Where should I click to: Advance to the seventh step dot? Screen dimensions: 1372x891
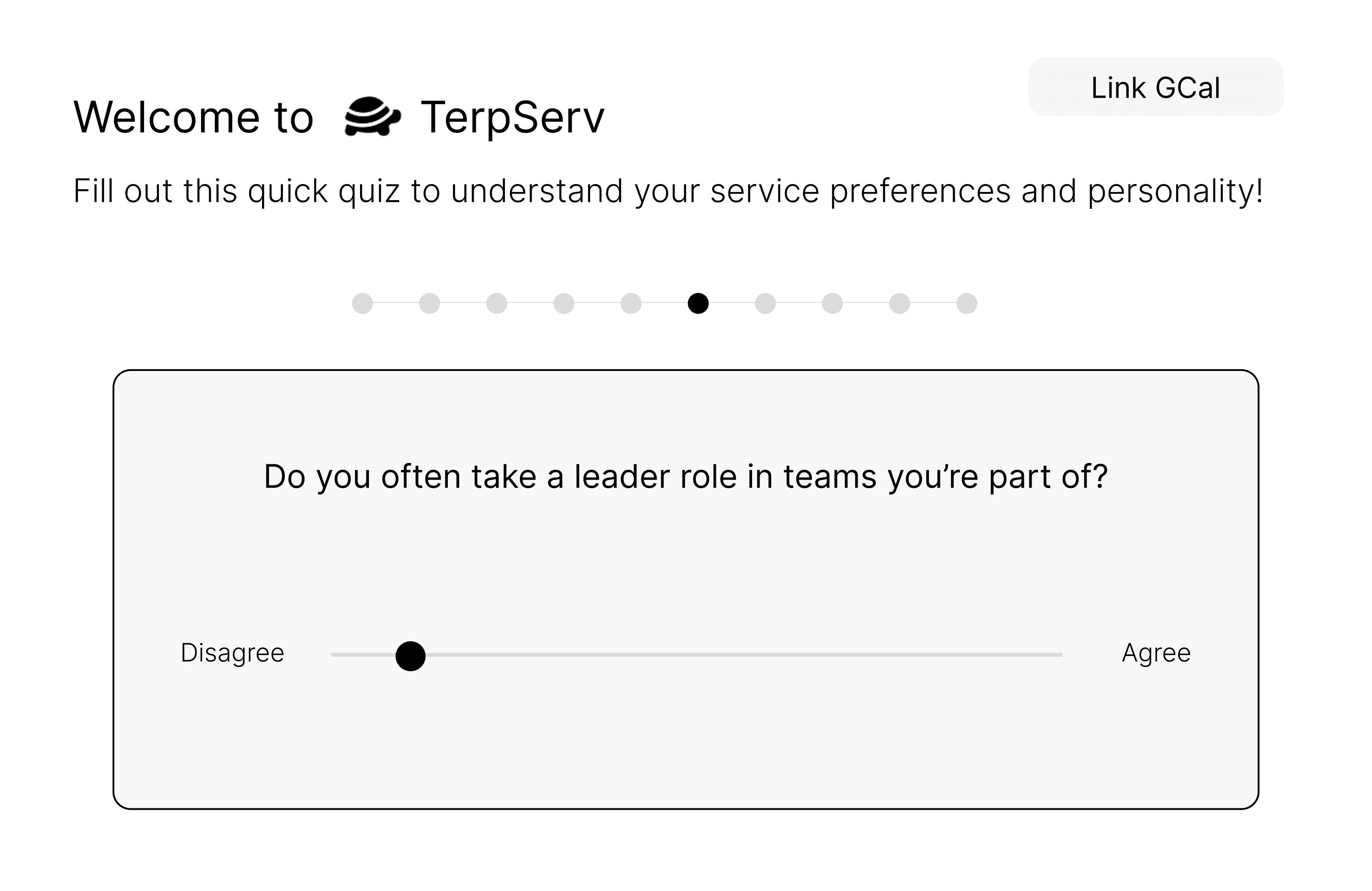click(x=766, y=303)
